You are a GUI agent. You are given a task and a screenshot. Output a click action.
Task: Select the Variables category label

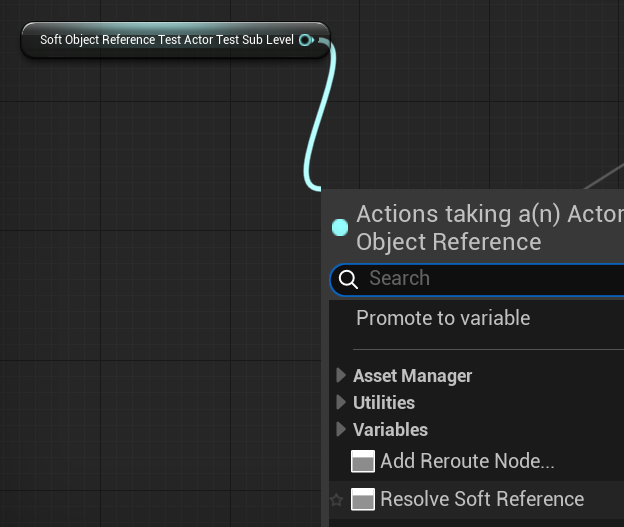(x=390, y=429)
